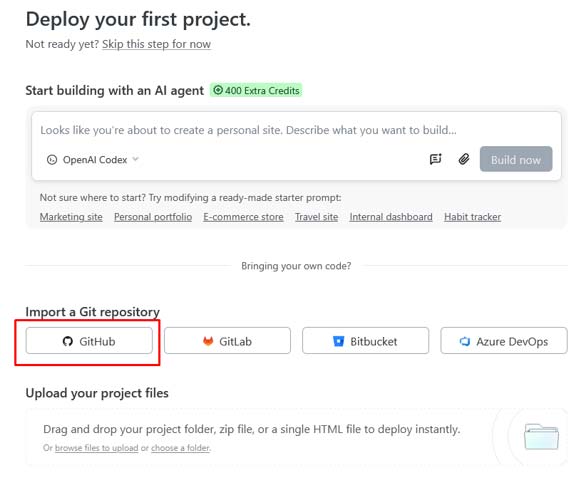588x479 pixels.
Task: Click the GitLab fox logo icon
Action: pos(208,341)
